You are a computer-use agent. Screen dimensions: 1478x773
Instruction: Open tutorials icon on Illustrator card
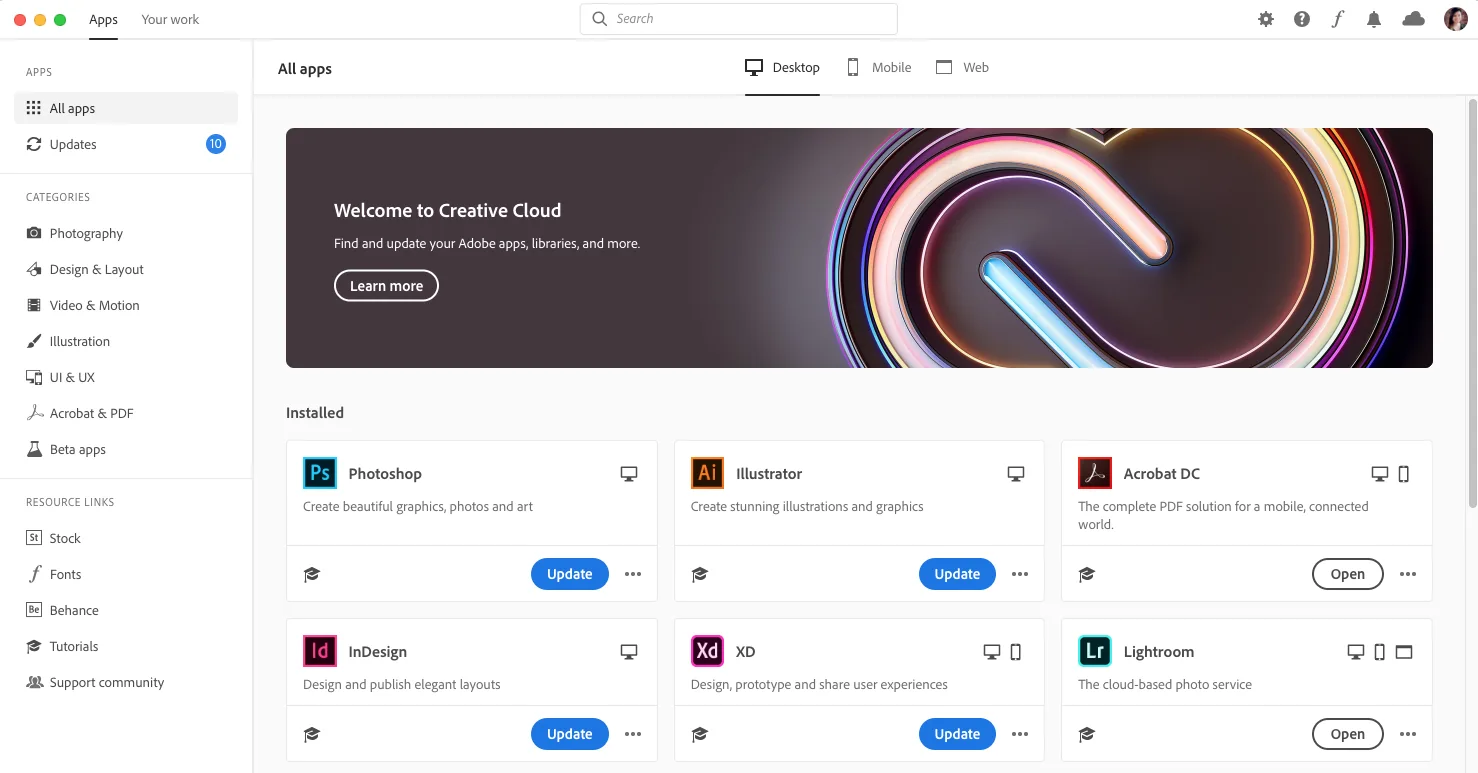pos(700,574)
